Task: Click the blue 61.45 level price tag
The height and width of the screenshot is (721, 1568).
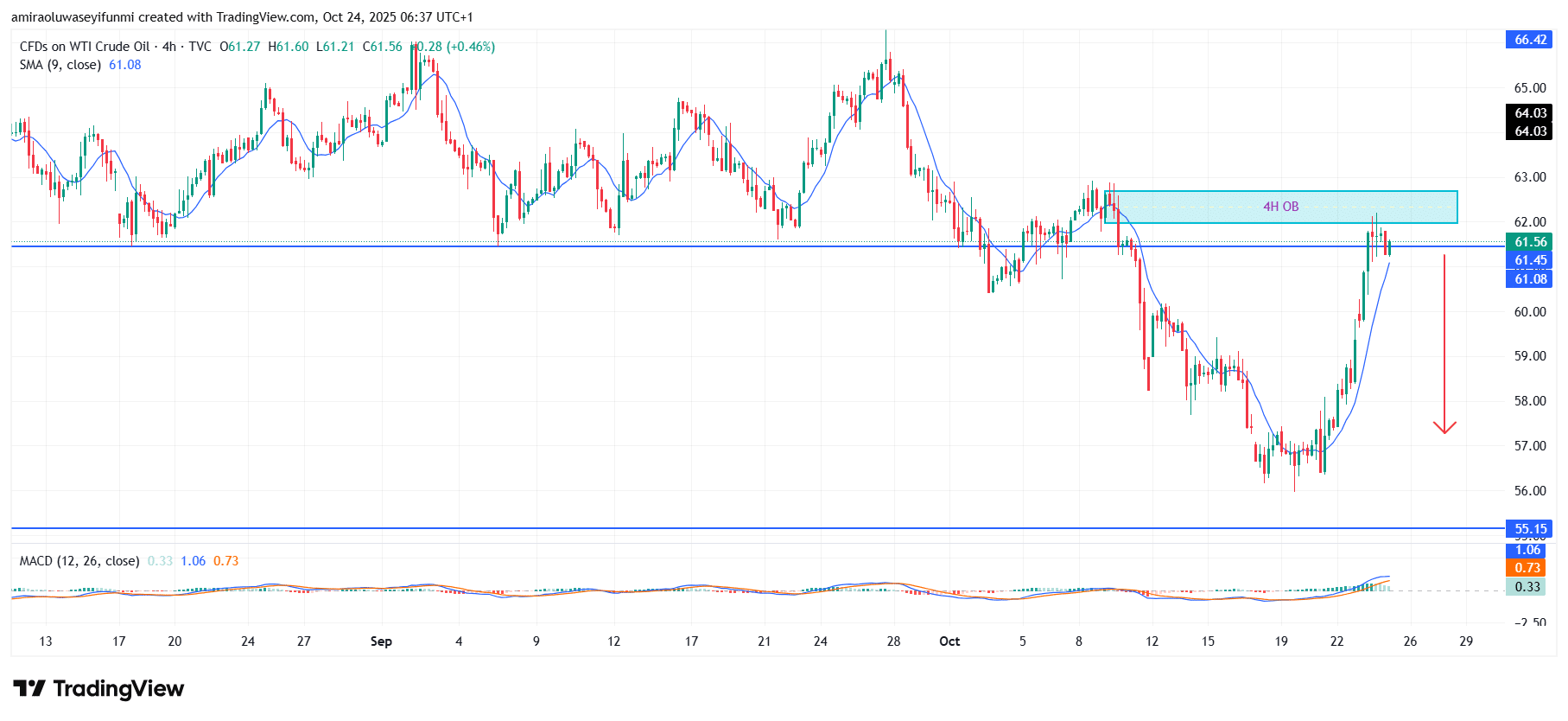Action: tap(1530, 260)
